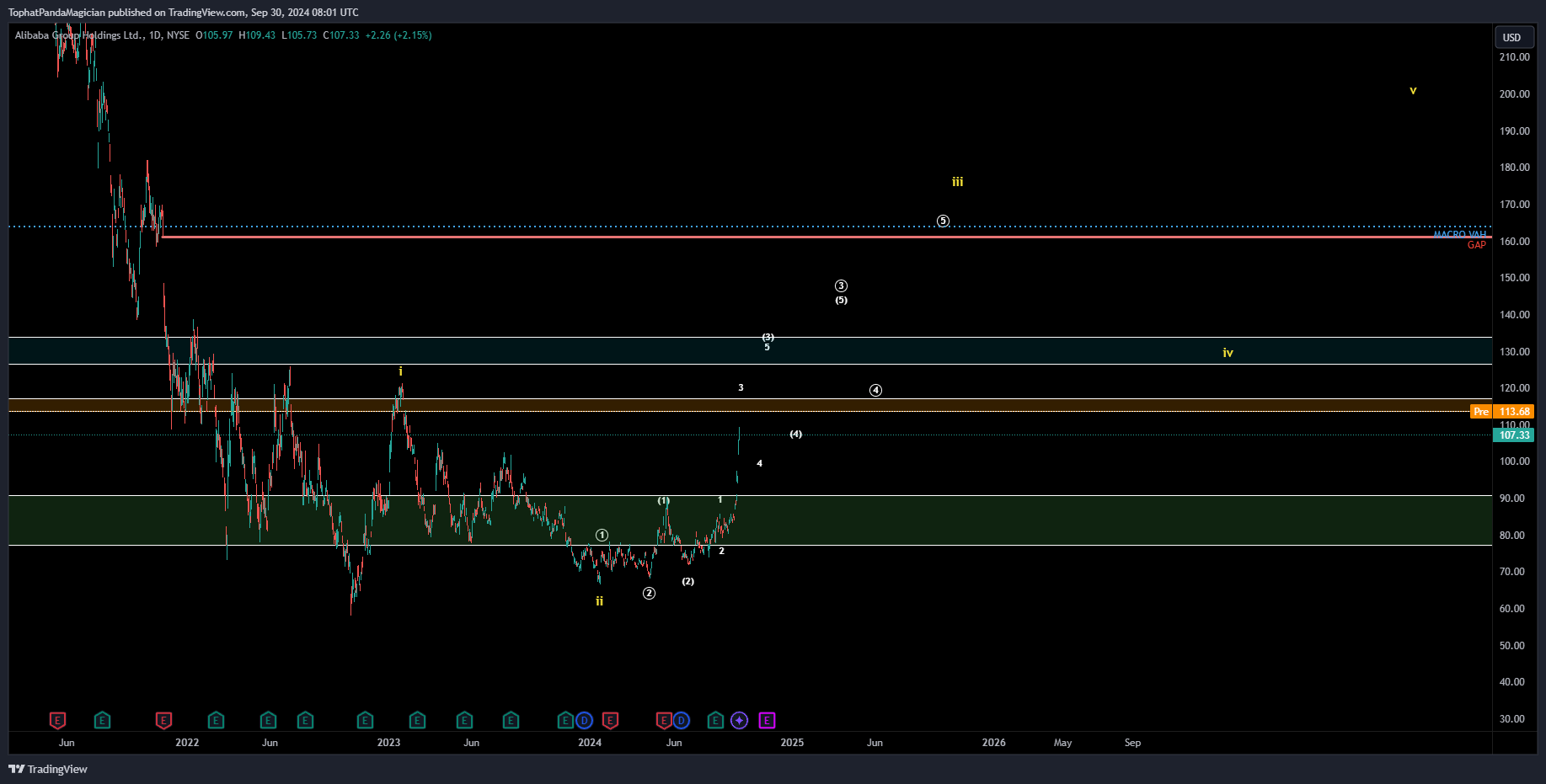Click the yellow wave label iv
Image resolution: width=1546 pixels, height=784 pixels.
1228,353
